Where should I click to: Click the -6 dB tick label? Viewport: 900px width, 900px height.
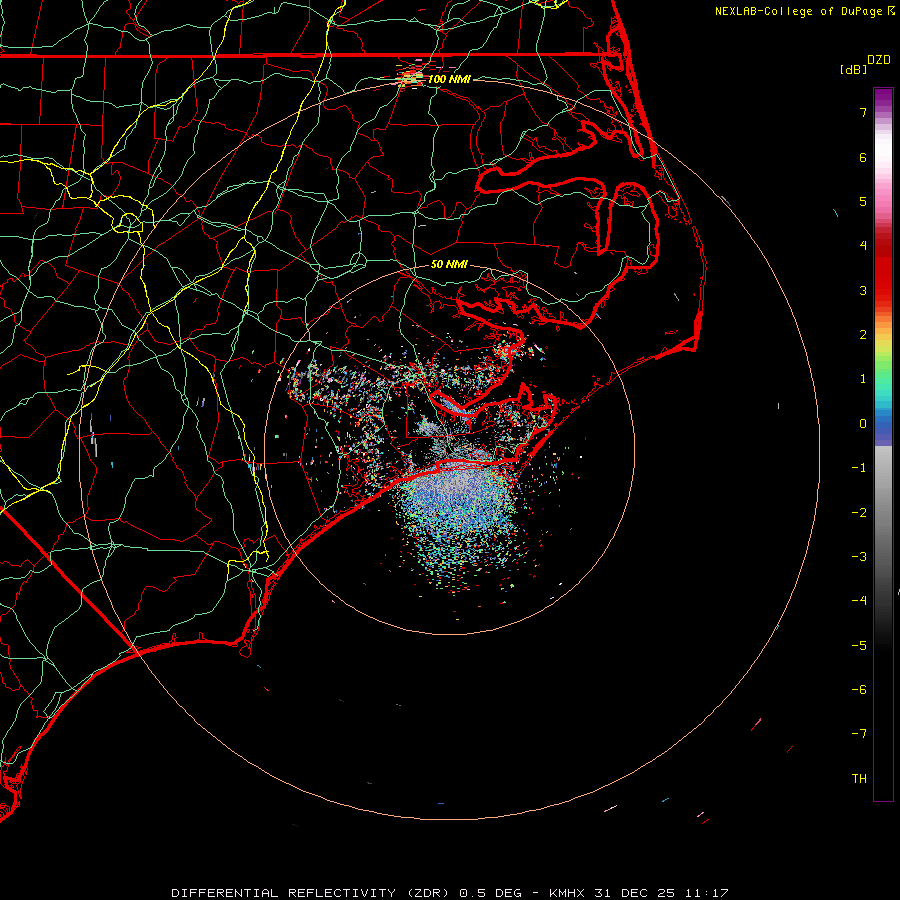pyautogui.click(x=859, y=690)
